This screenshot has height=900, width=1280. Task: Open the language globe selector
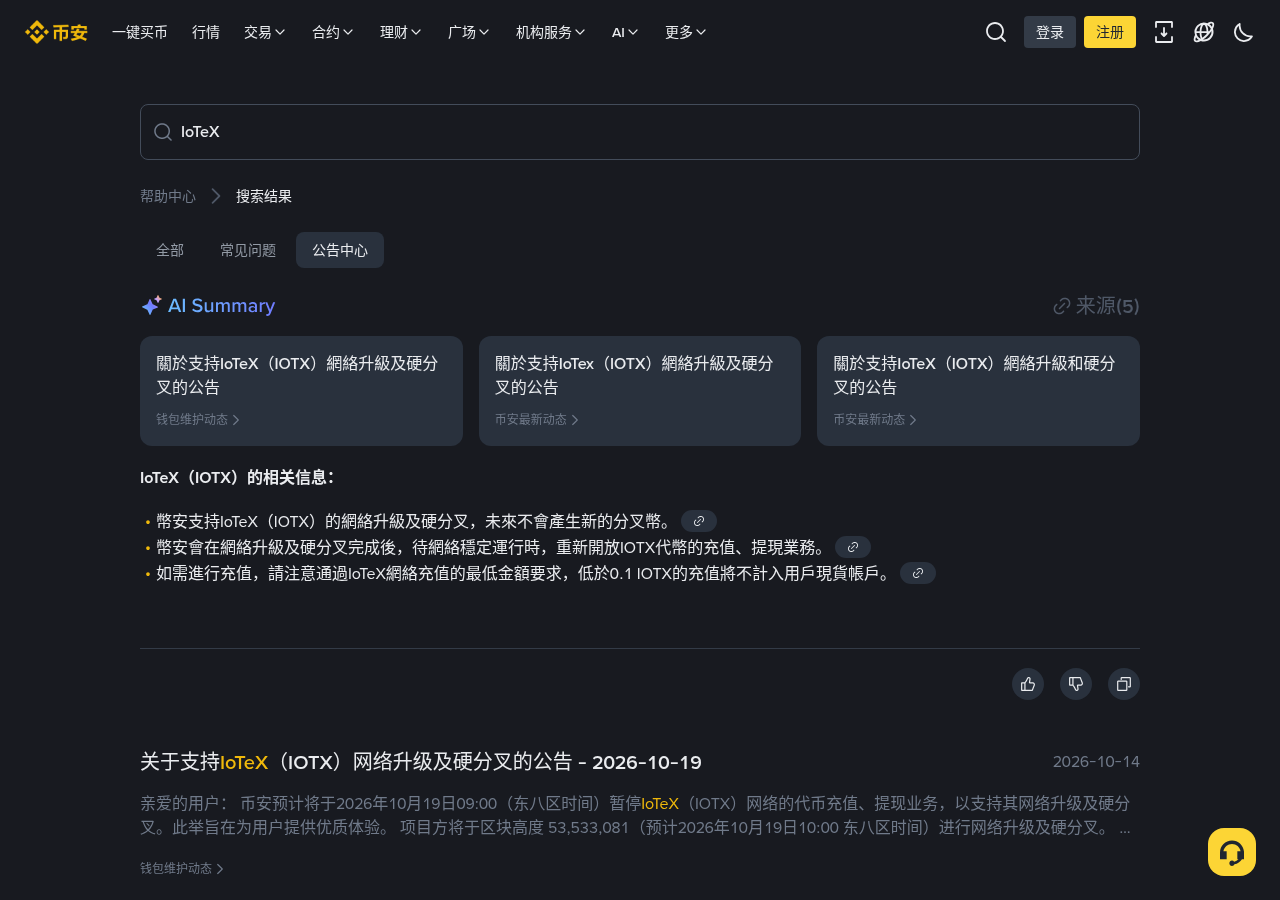pos(1204,32)
